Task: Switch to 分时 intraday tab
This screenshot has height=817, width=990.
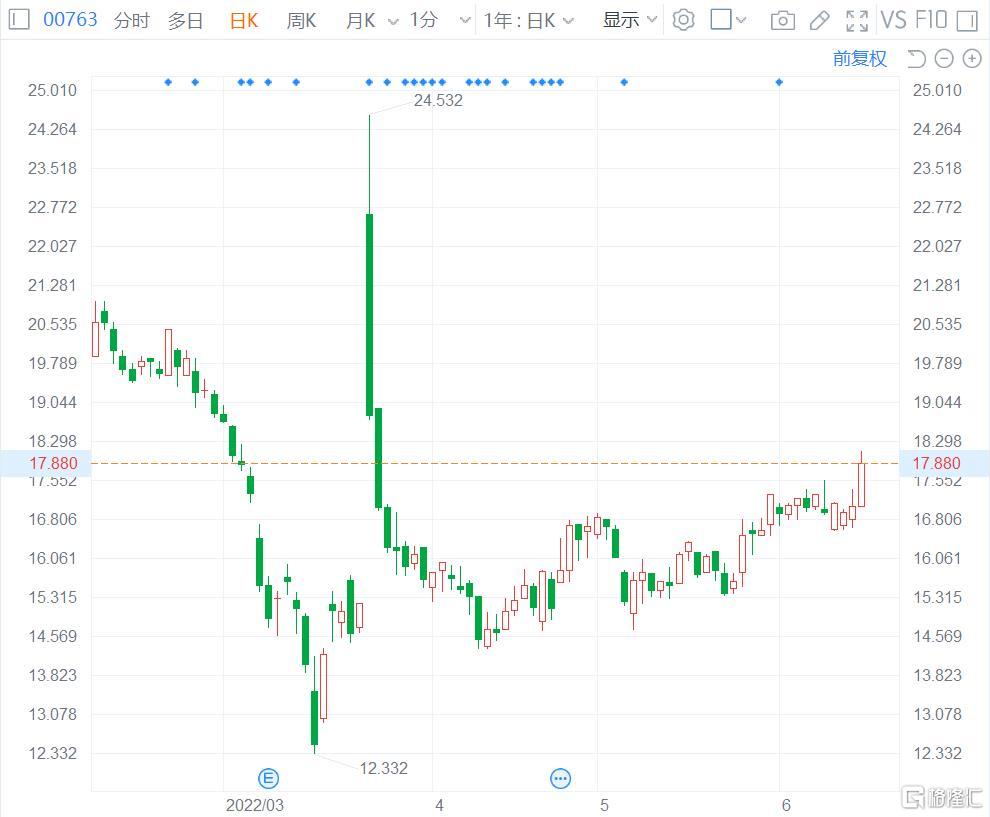Action: 131,20
